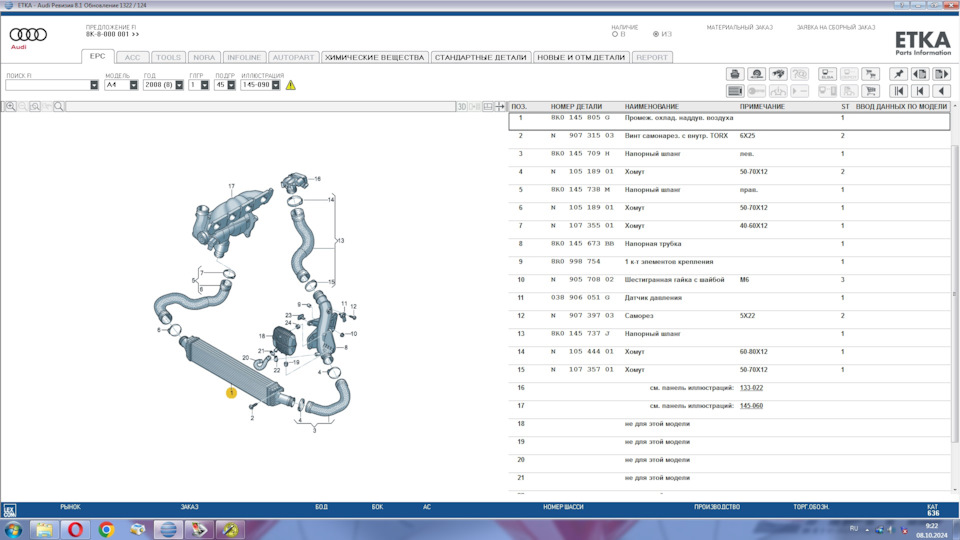Jump to first record arrow button
Screen dimensions: 960x540
click(898, 91)
